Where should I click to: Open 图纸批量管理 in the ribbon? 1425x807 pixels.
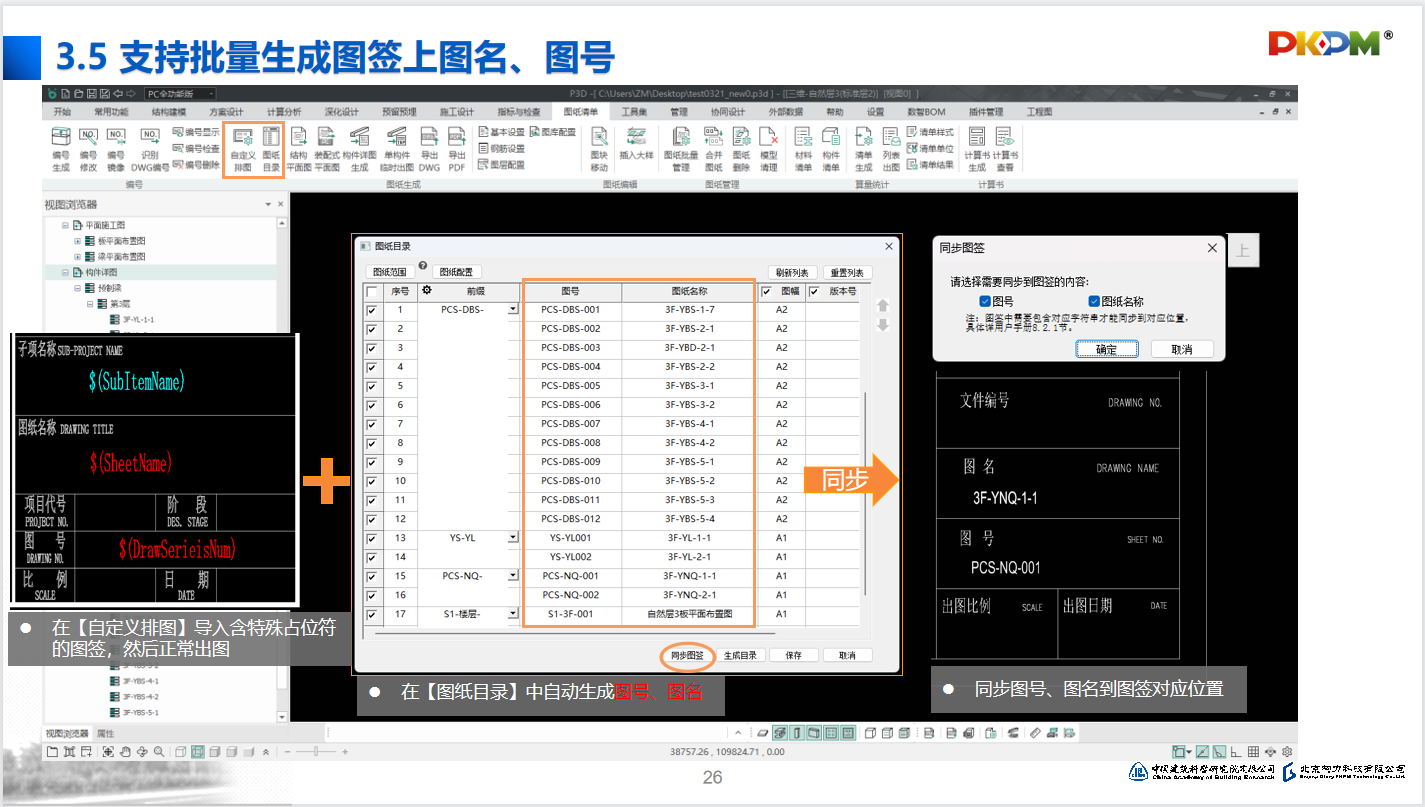click(681, 149)
